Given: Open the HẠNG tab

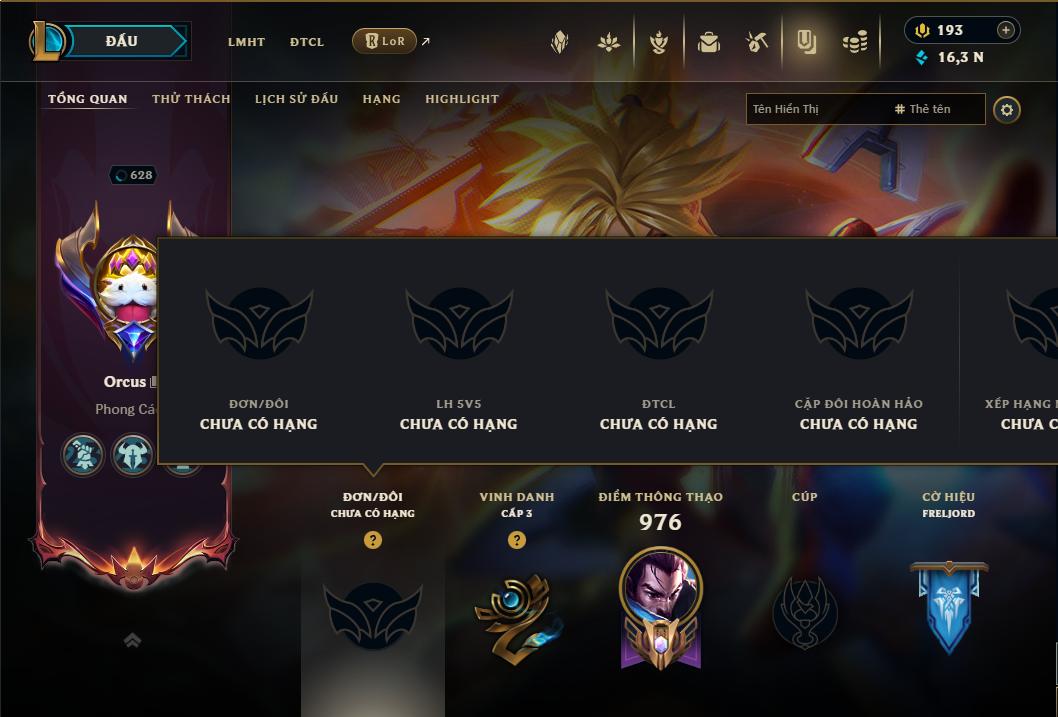Looking at the screenshot, I should (x=381, y=98).
